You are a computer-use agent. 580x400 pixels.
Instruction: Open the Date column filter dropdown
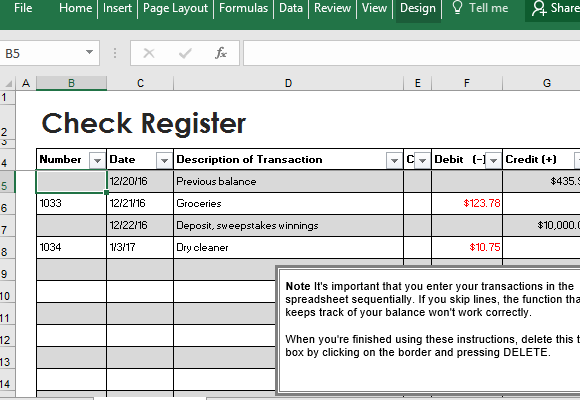point(164,160)
